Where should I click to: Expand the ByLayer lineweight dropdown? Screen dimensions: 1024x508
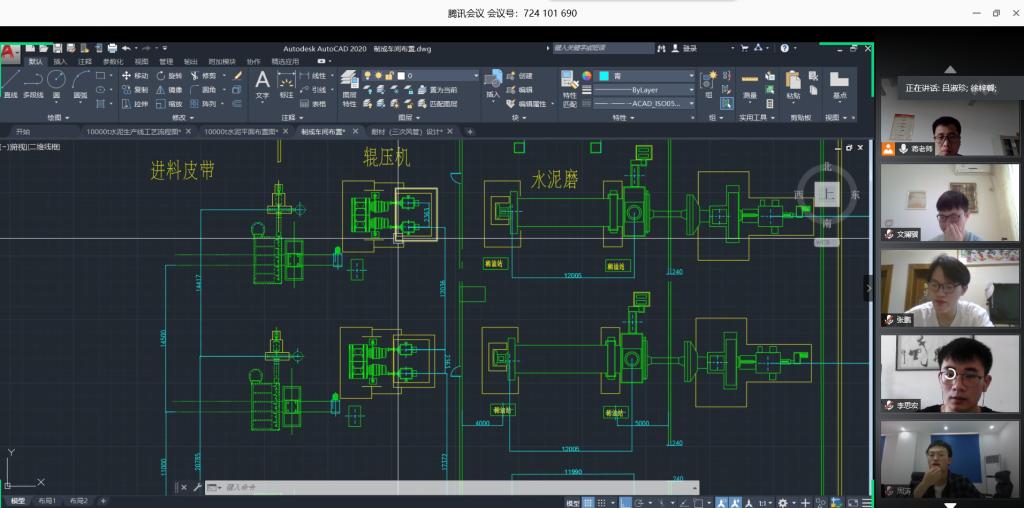pyautogui.click(x=647, y=89)
